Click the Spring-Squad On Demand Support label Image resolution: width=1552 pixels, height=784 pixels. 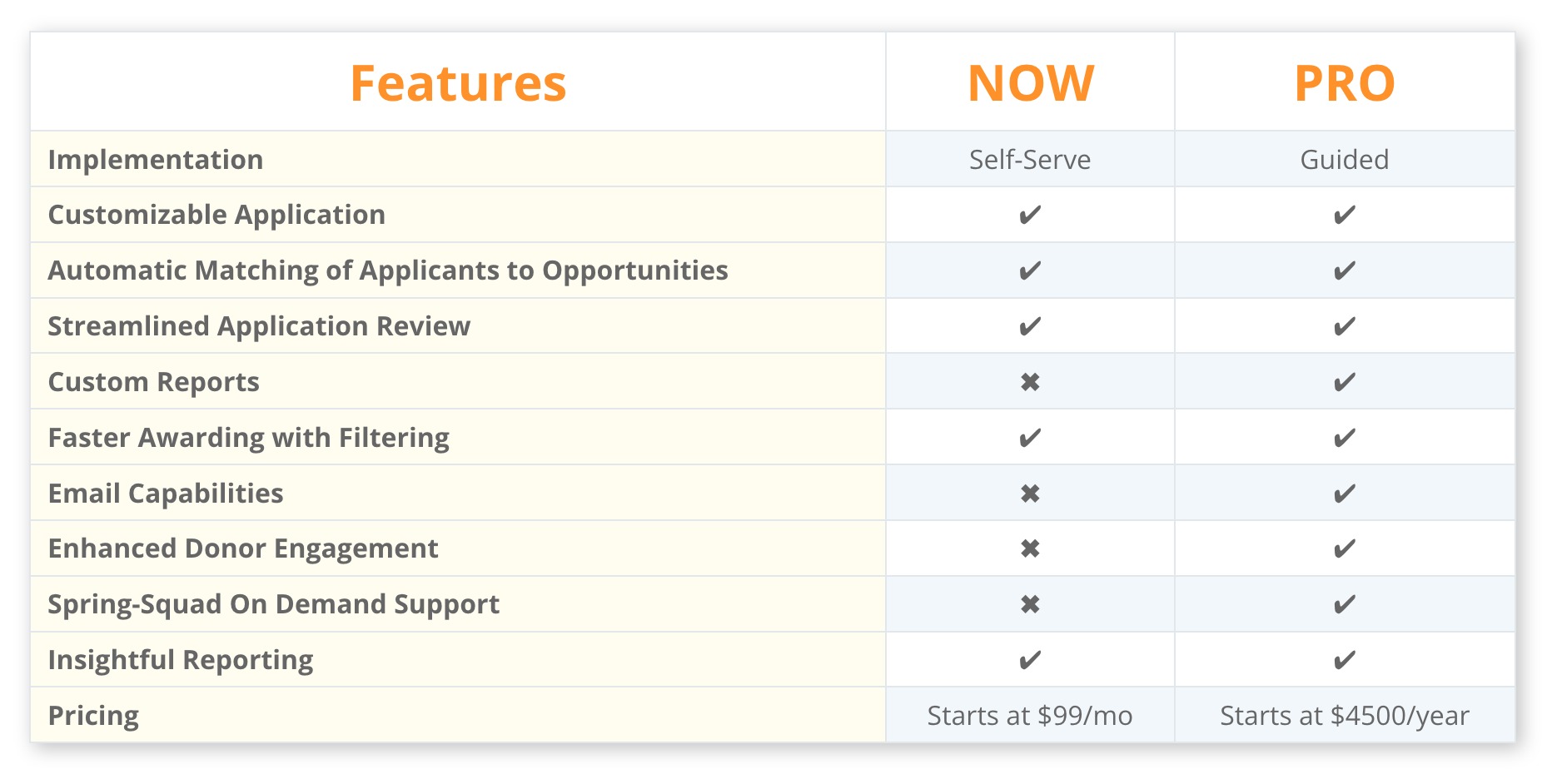273,604
